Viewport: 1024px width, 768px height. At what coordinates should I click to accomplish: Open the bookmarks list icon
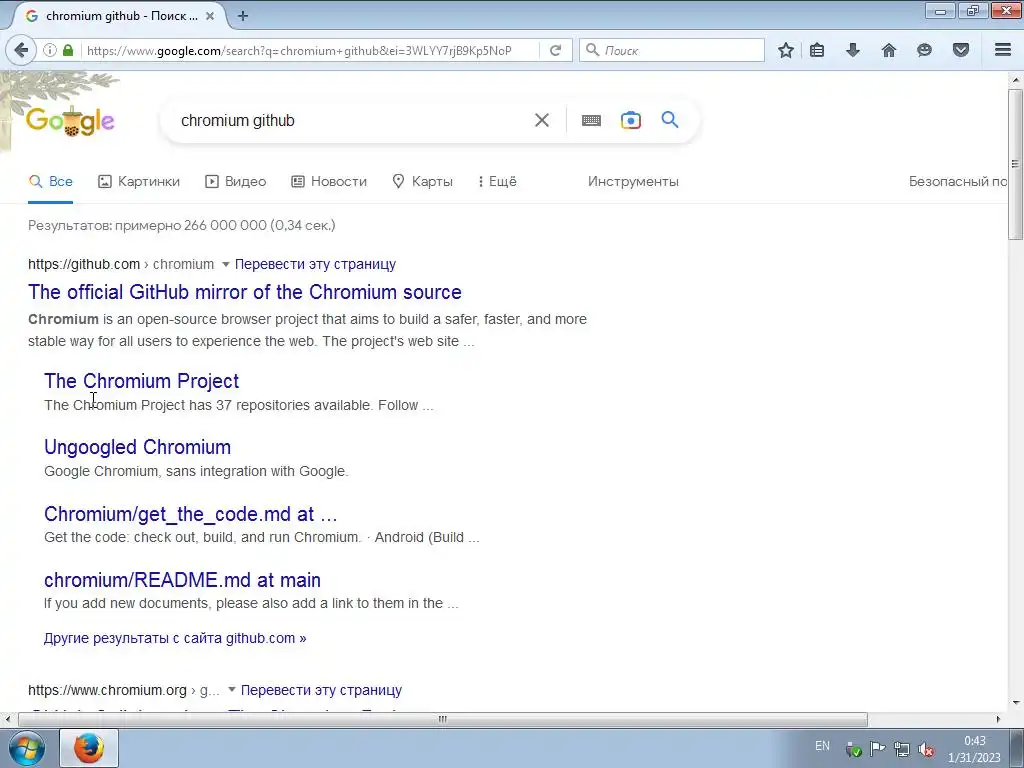point(817,50)
